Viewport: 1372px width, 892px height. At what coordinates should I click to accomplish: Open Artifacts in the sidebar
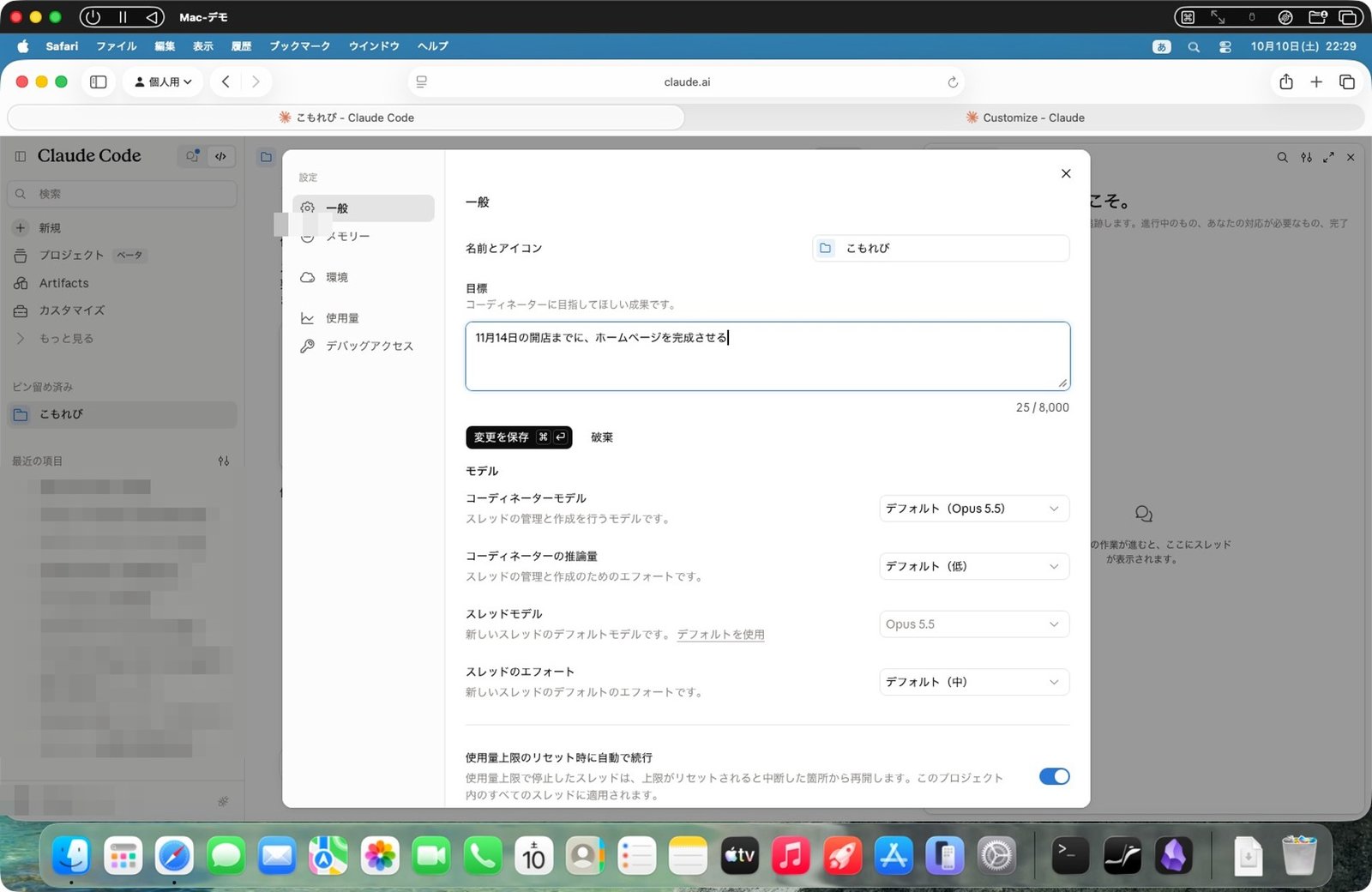pos(122,283)
